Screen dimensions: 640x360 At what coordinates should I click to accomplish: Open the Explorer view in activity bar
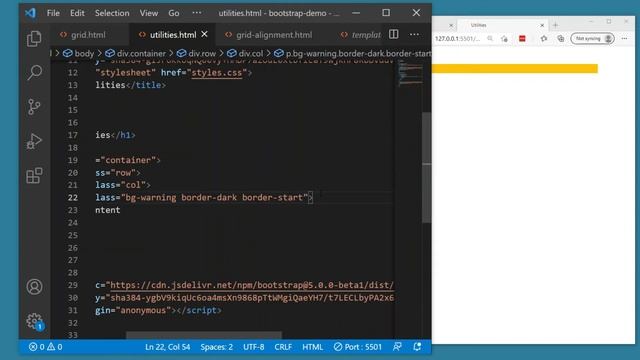(34, 39)
